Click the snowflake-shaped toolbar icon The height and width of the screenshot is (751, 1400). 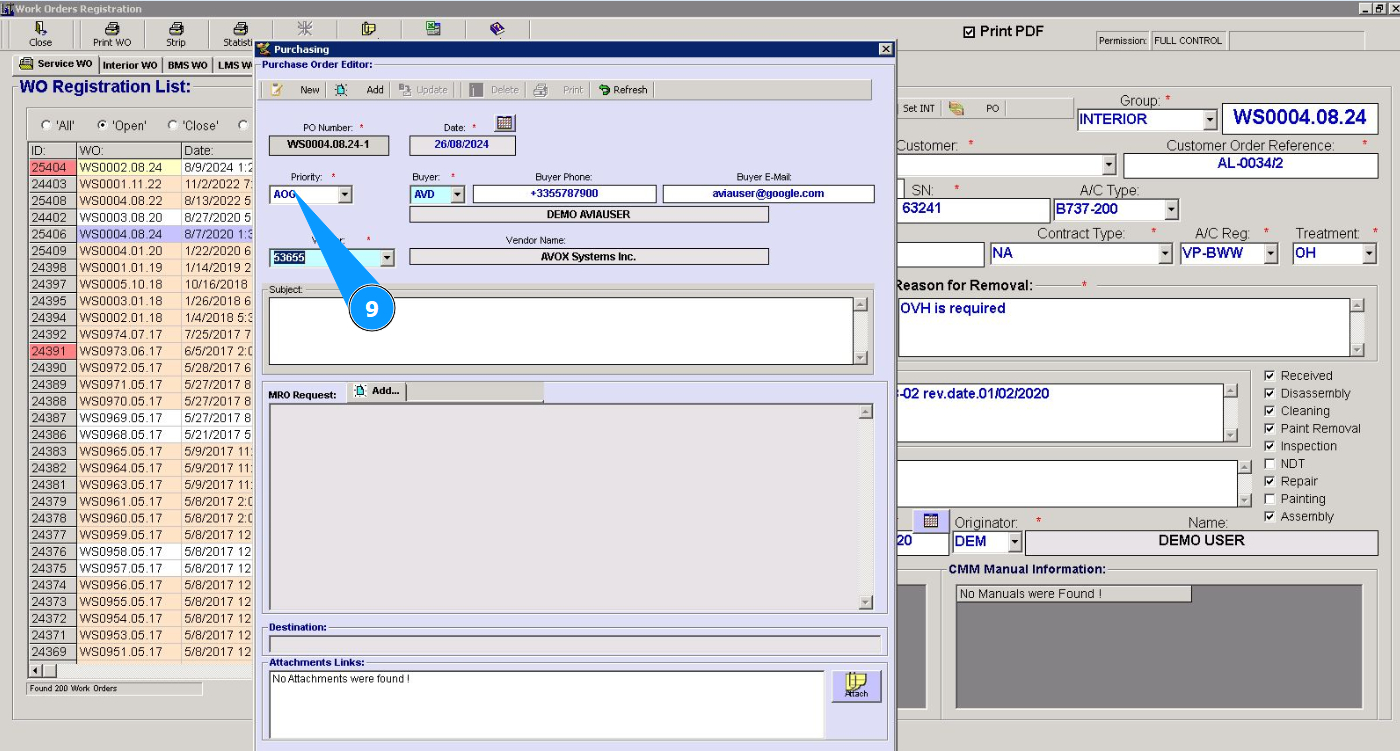(305, 29)
